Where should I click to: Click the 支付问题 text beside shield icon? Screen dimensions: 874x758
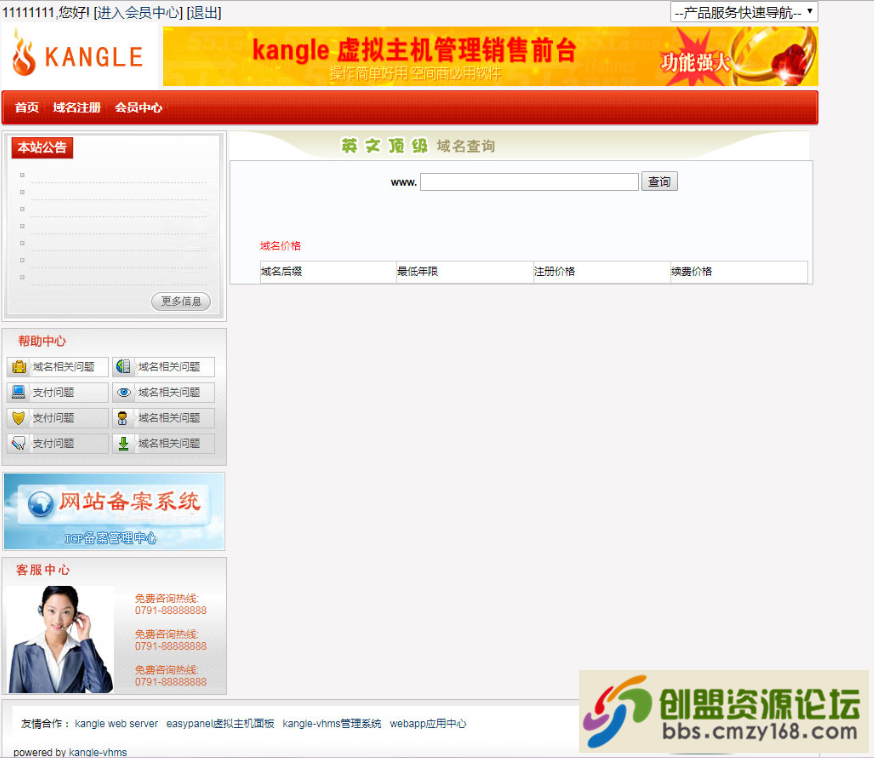pos(54,418)
